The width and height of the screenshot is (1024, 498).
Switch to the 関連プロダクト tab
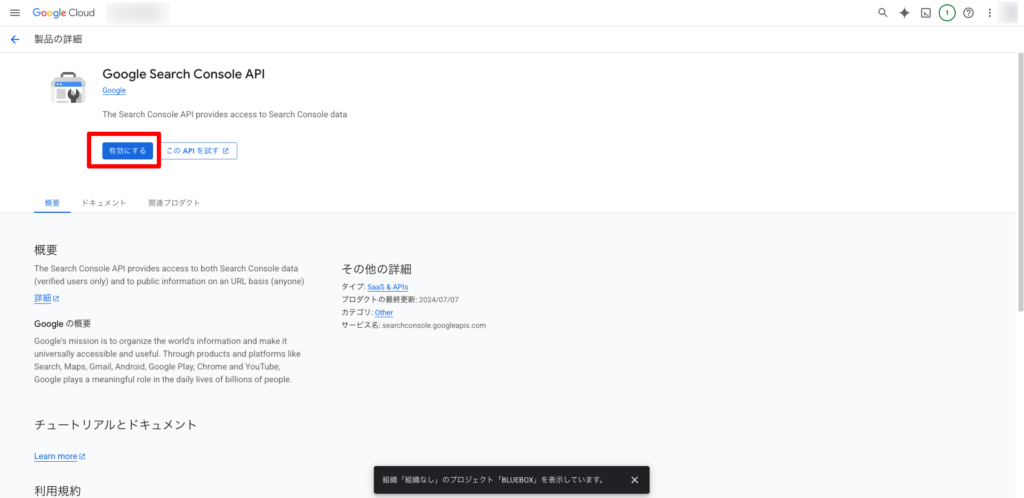point(174,203)
